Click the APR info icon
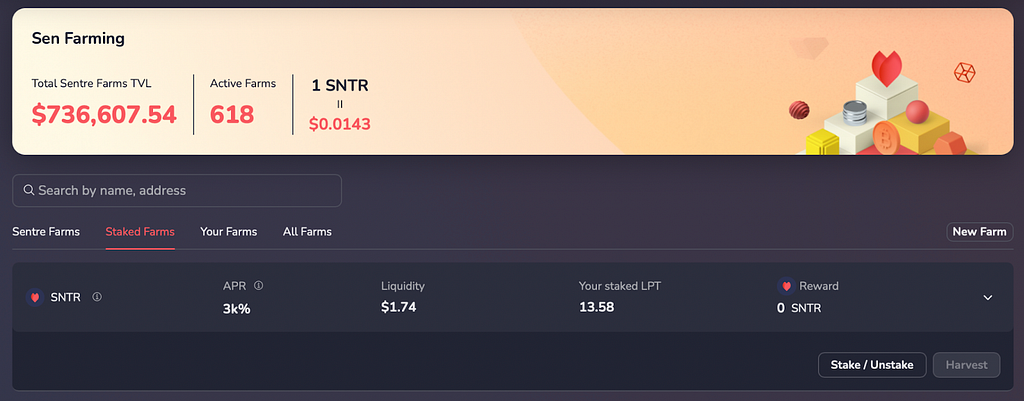 coord(259,285)
